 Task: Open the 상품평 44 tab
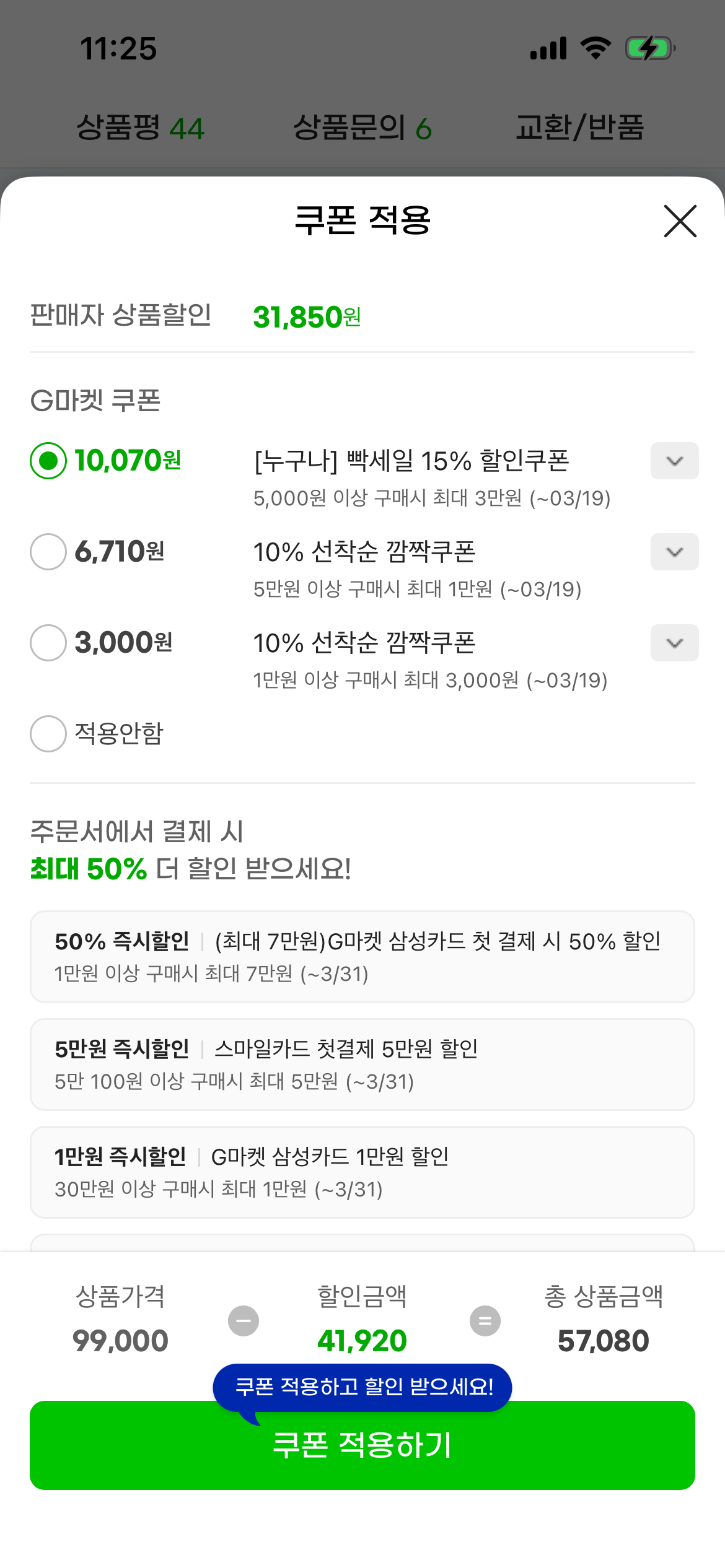(140, 128)
